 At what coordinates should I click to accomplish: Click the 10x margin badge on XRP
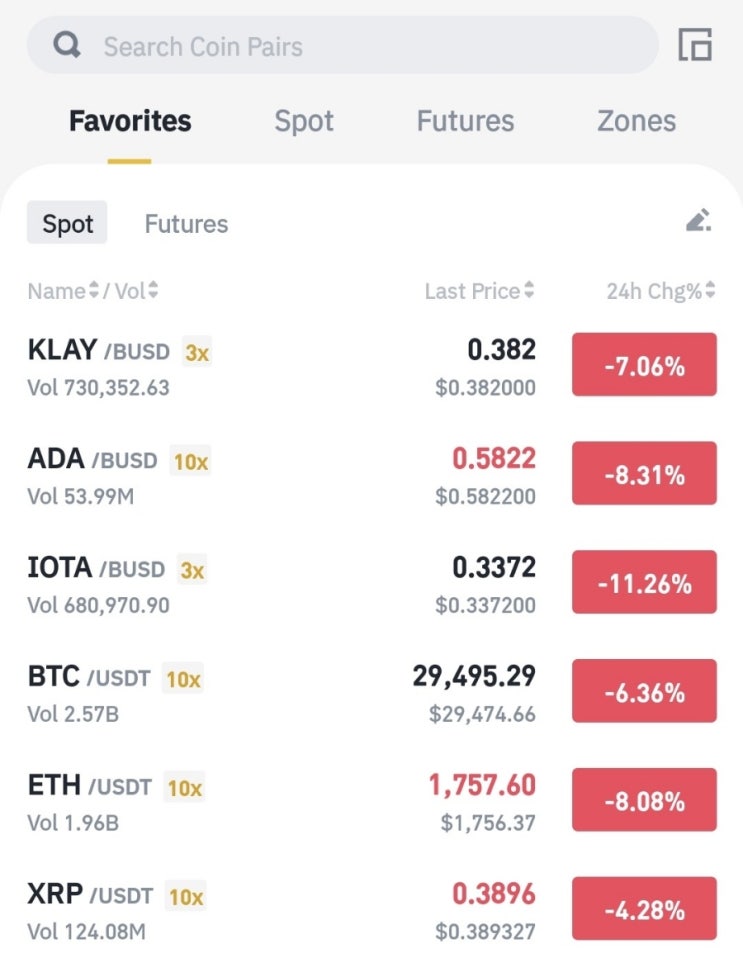pyautogui.click(x=186, y=896)
